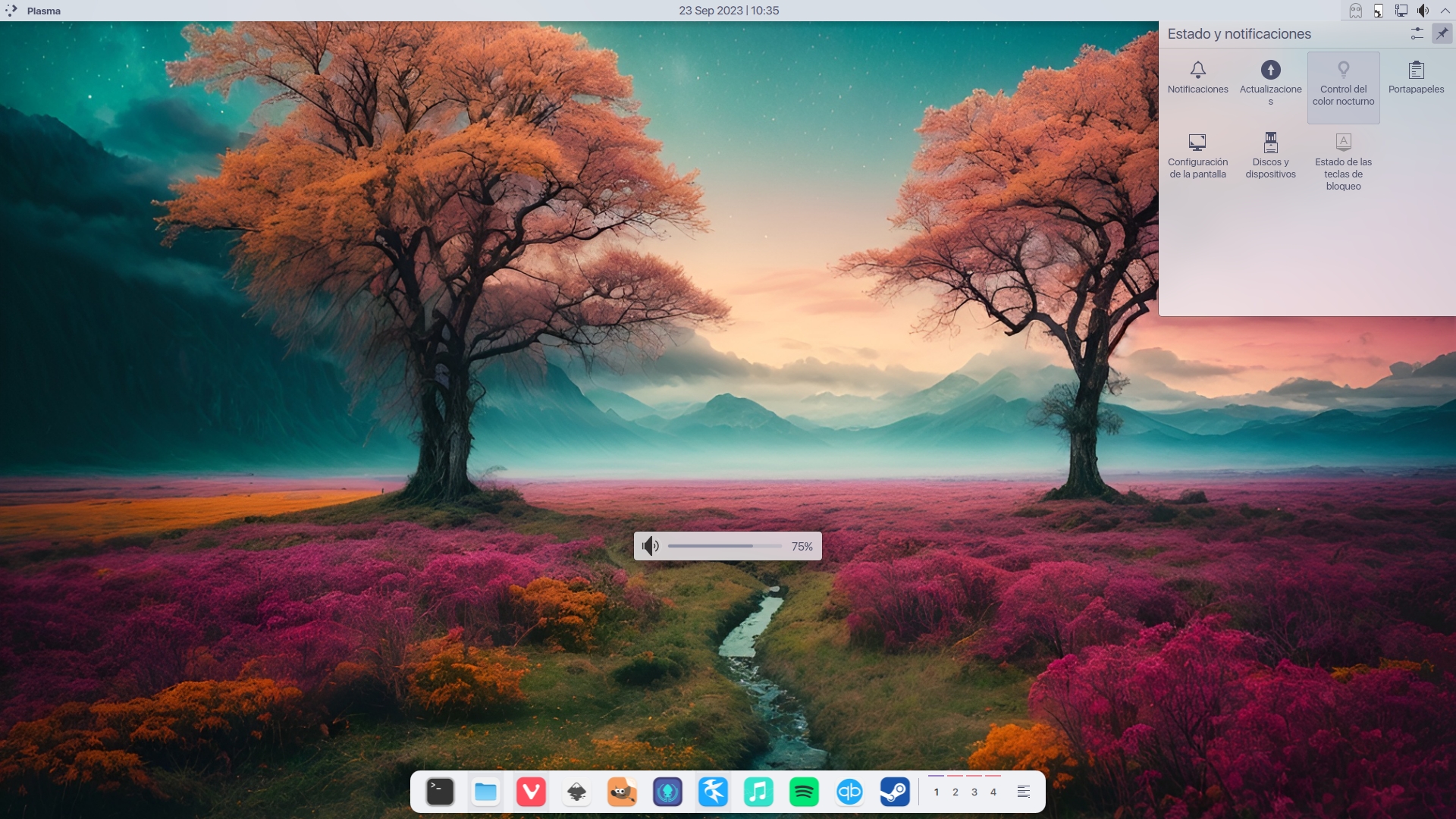Launch the terminal from the dock

point(440,792)
